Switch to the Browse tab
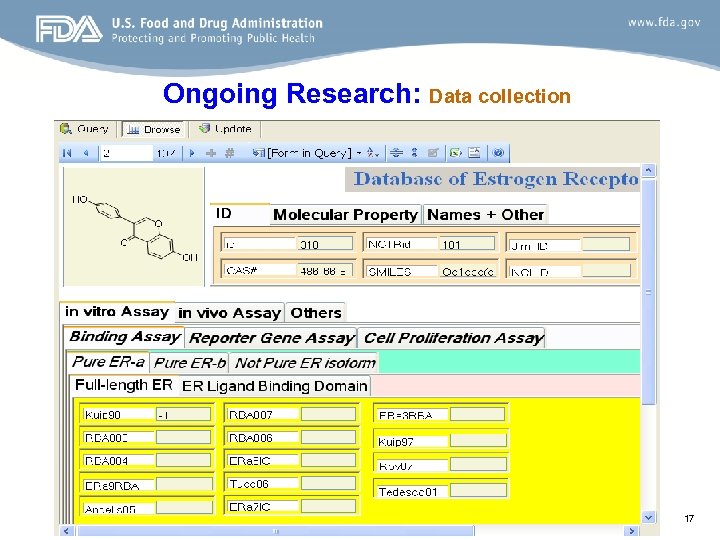Viewport: 720px width, 540px height. point(154,129)
